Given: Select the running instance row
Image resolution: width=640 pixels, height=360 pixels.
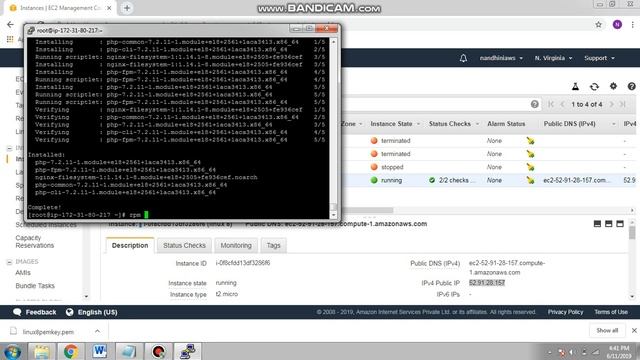Looking at the screenshot, I should click(489, 180).
